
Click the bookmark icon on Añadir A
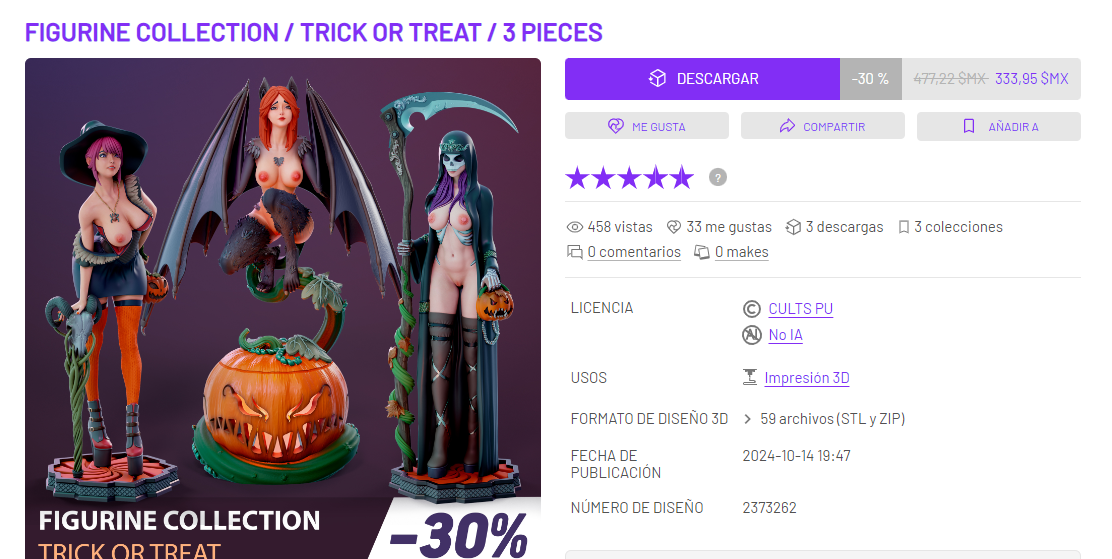coord(969,126)
